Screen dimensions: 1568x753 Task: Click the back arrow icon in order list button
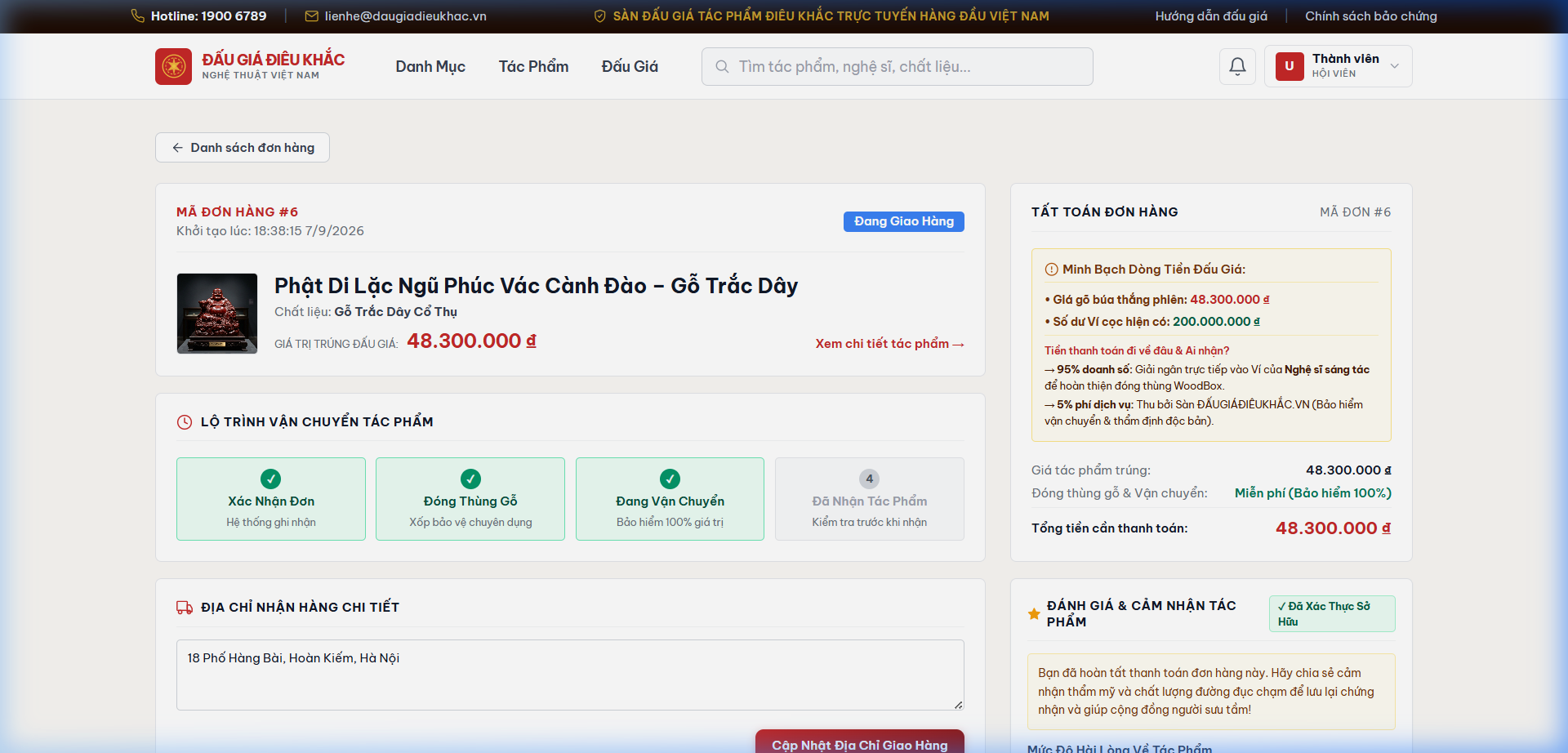click(177, 148)
